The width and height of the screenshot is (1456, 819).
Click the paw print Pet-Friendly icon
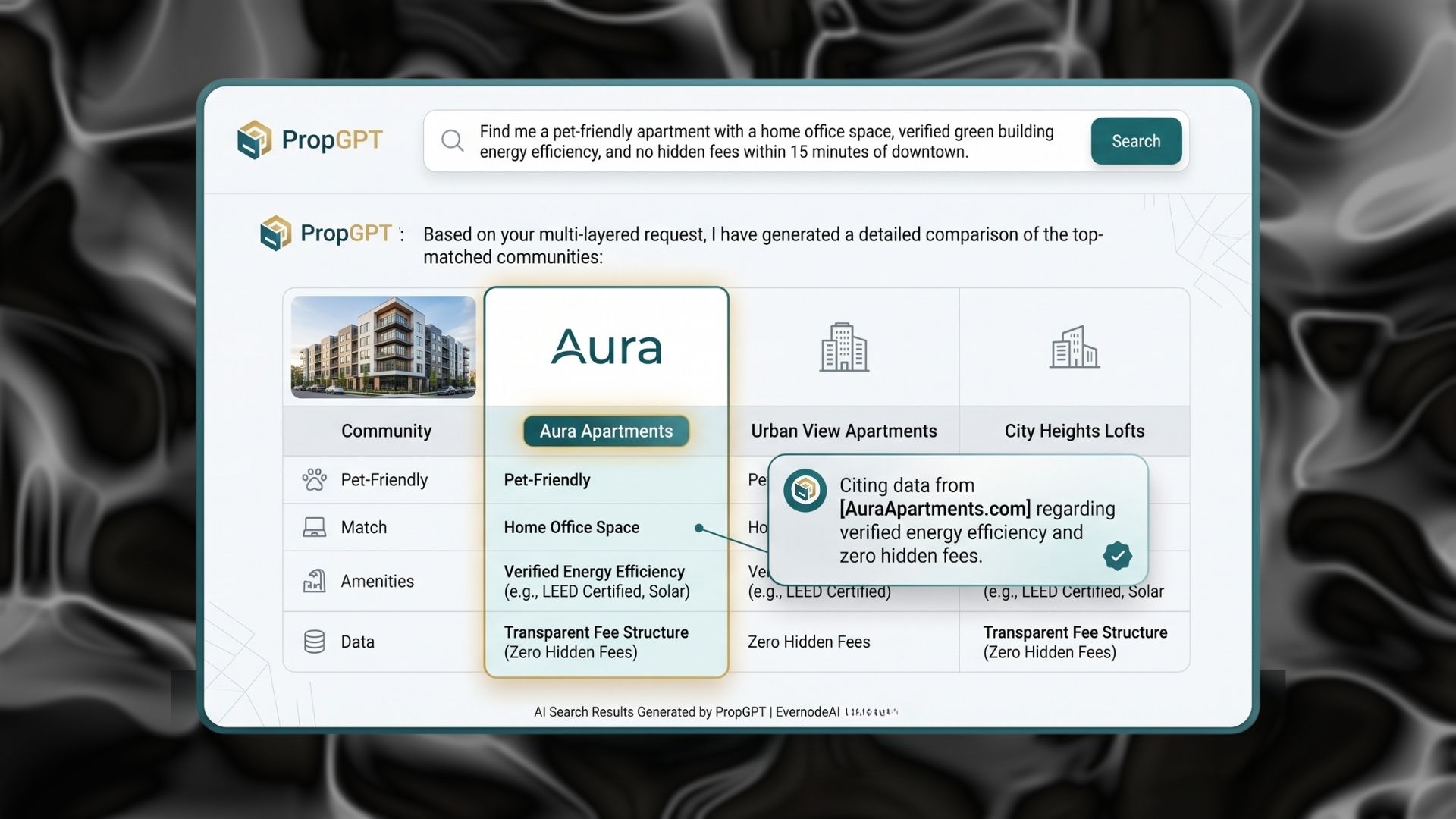click(314, 479)
